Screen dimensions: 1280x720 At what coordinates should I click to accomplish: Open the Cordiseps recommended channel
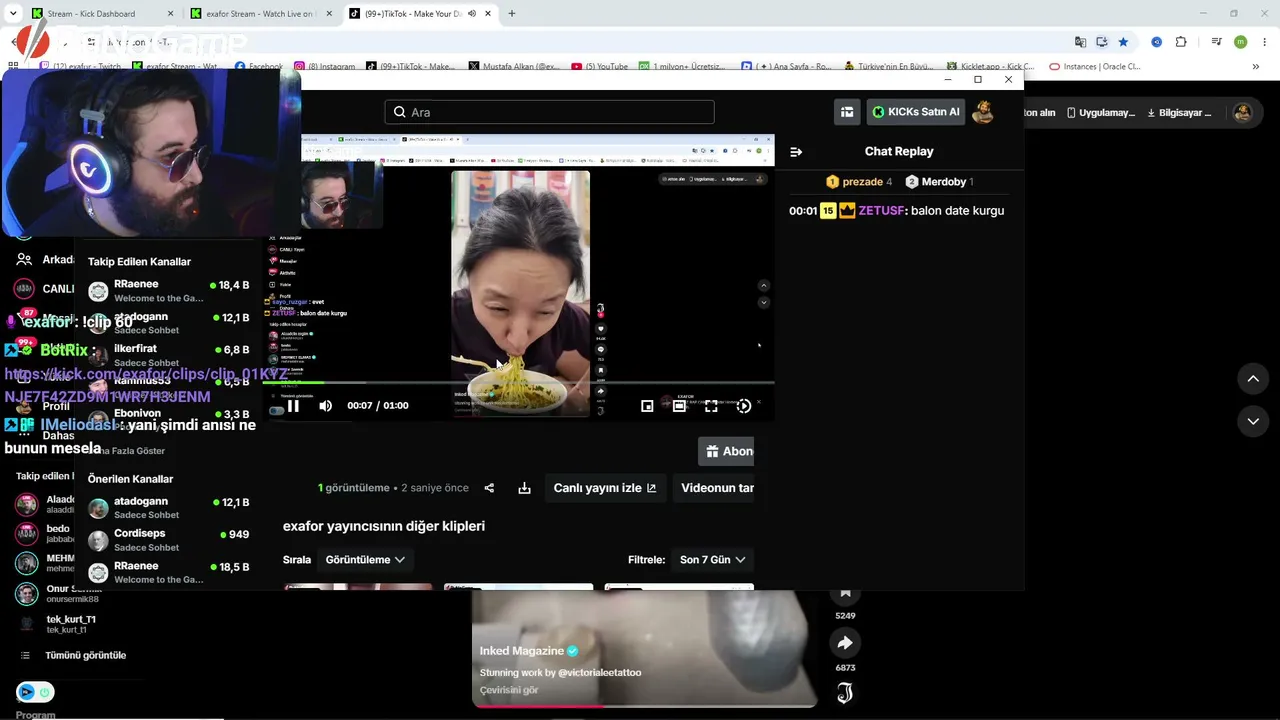tap(168, 540)
